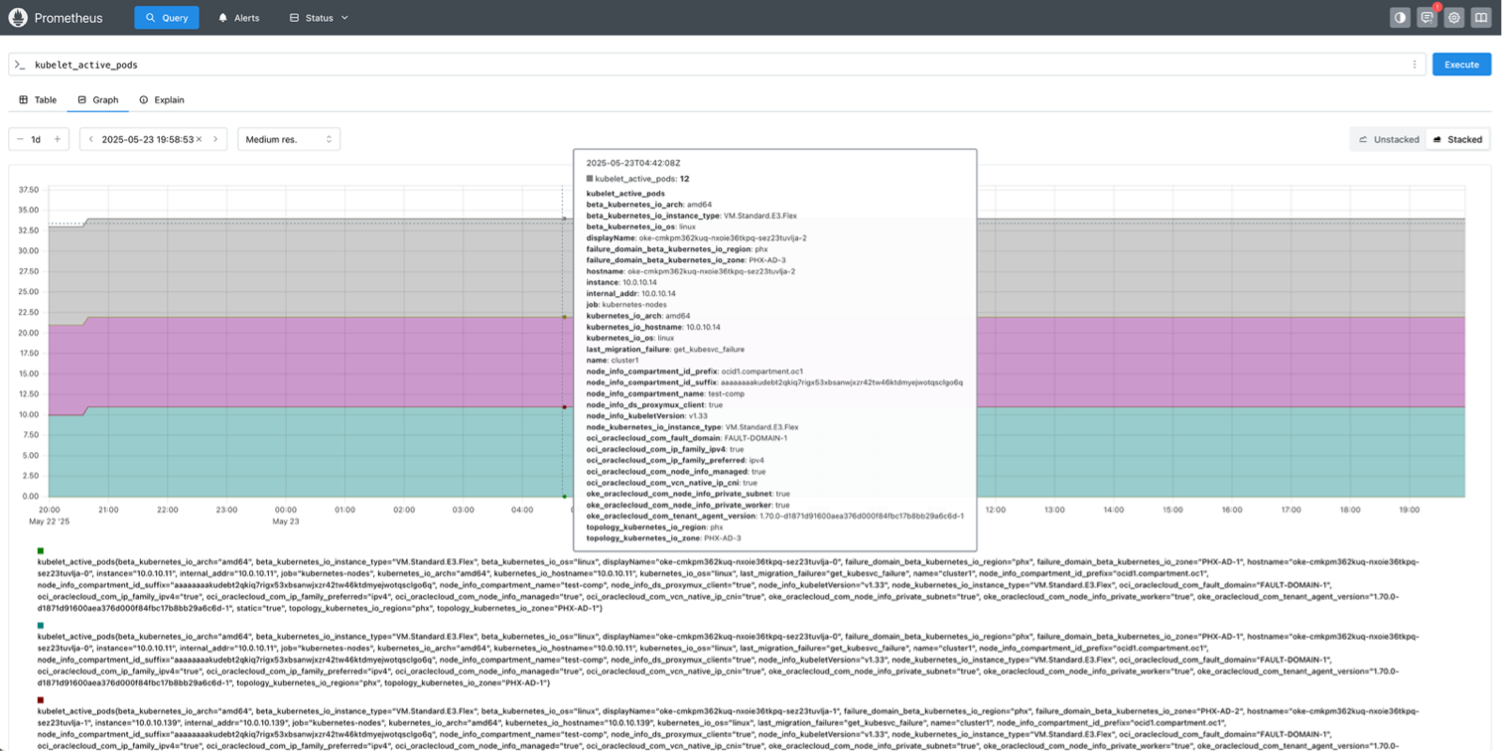
Task: Open the Prometheus settings gear icon
Action: (1454, 17)
